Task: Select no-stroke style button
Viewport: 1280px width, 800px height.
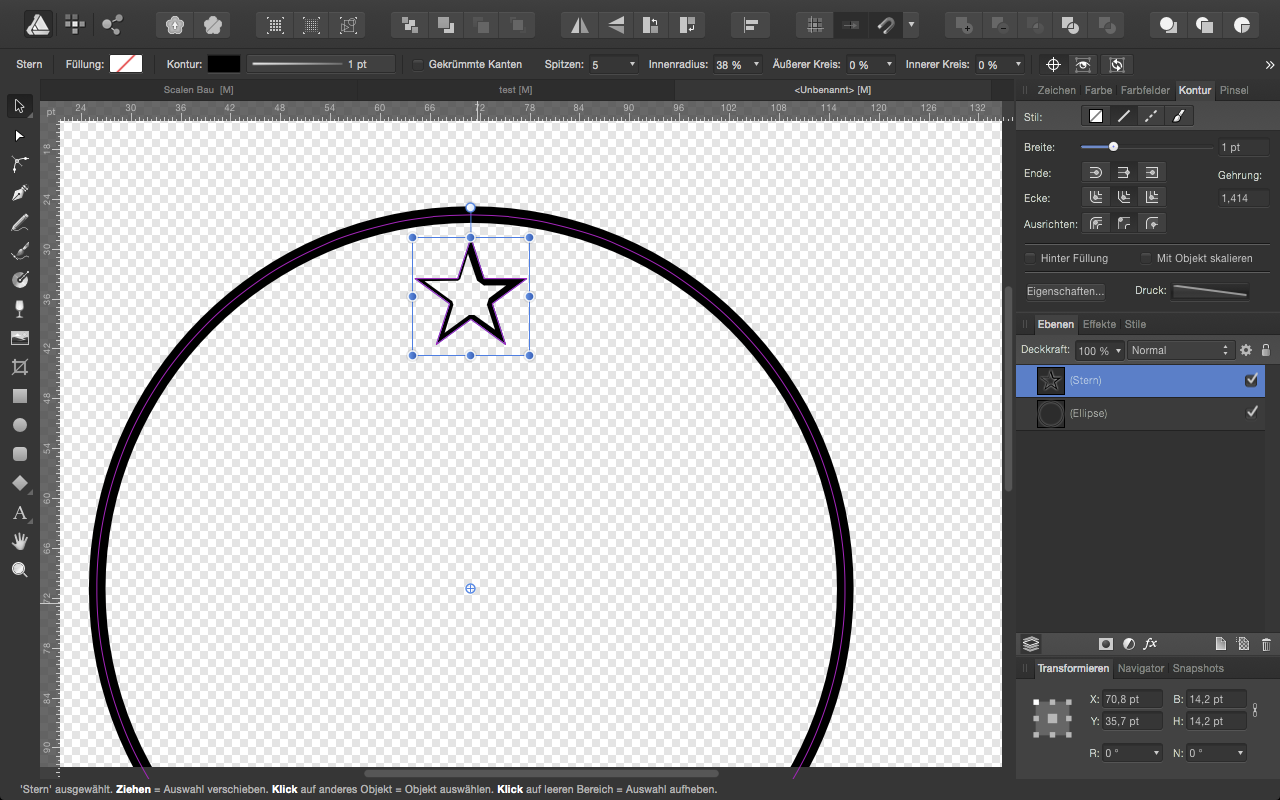Action: tap(1096, 116)
